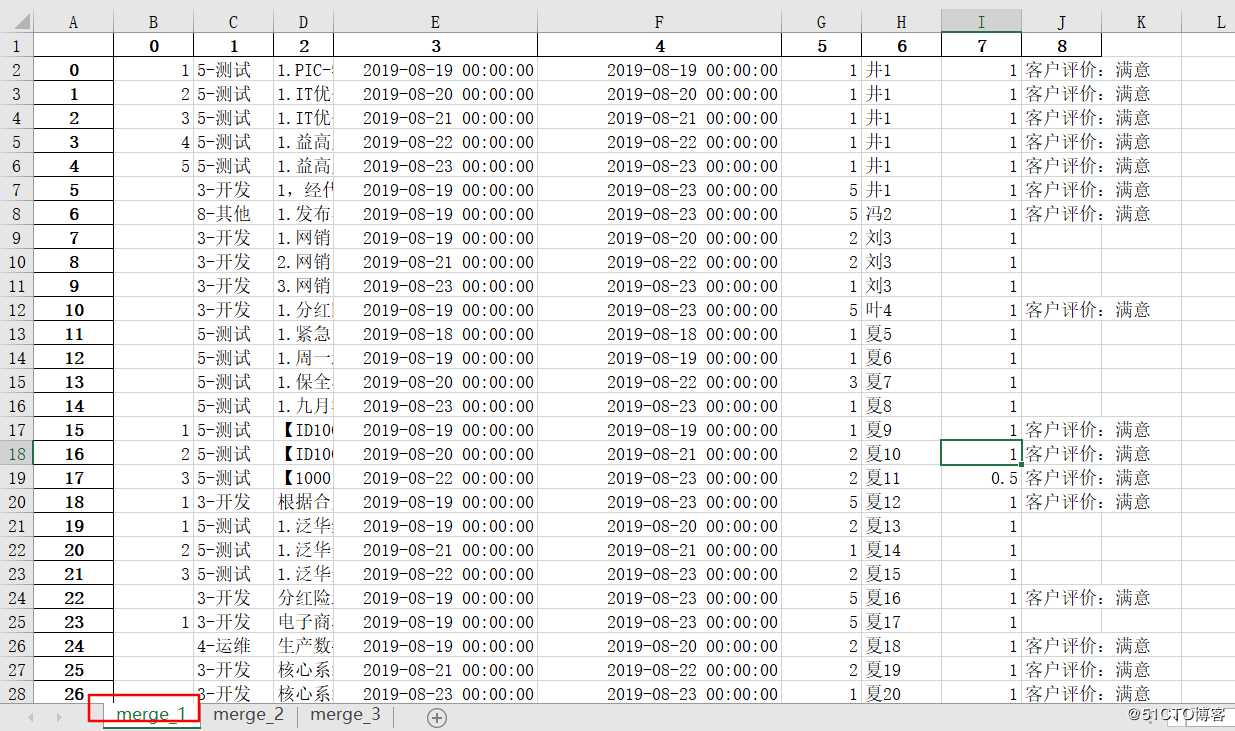This screenshot has width=1235, height=731.
Task: Click the name cell 夏12
Action: tap(902, 502)
